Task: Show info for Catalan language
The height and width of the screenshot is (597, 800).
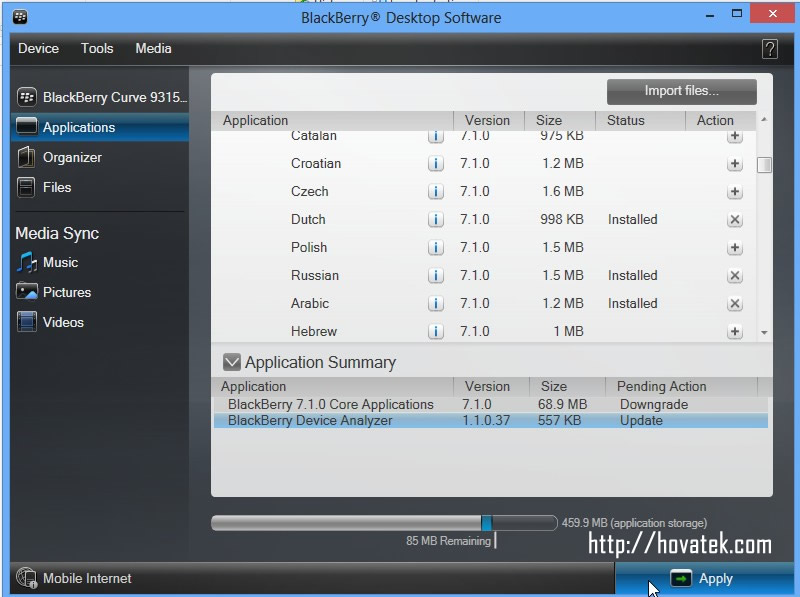Action: tap(435, 136)
